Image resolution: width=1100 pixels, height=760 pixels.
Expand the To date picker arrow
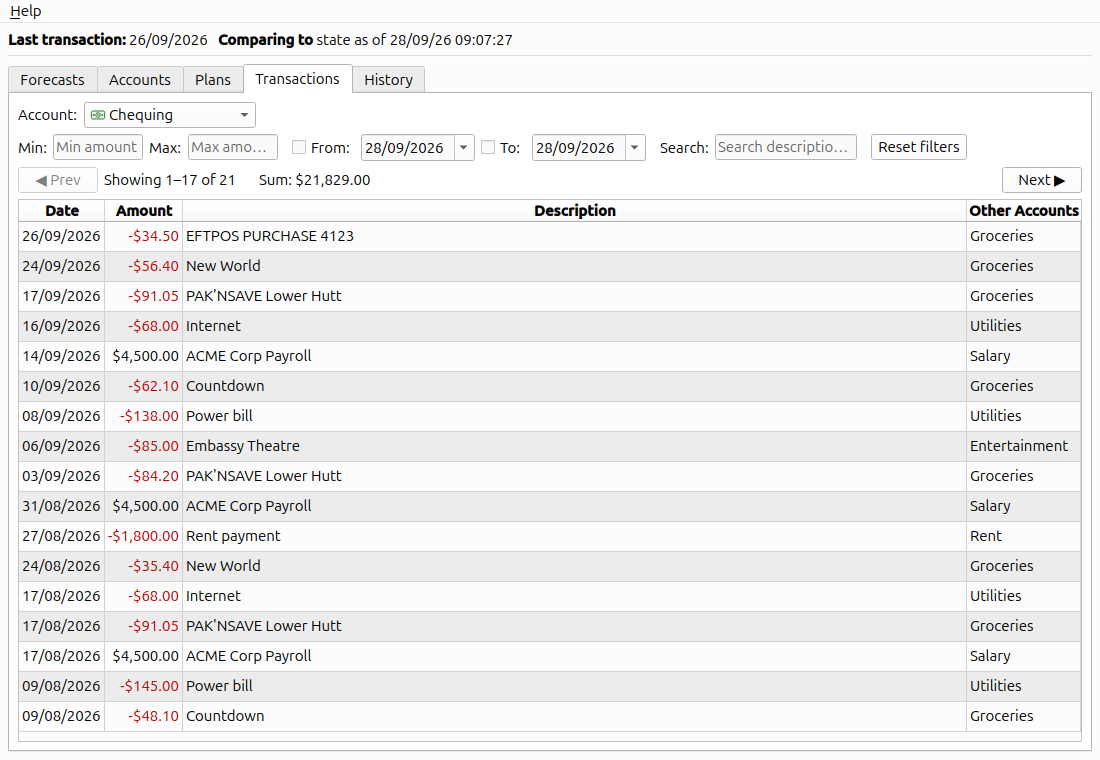pos(634,148)
